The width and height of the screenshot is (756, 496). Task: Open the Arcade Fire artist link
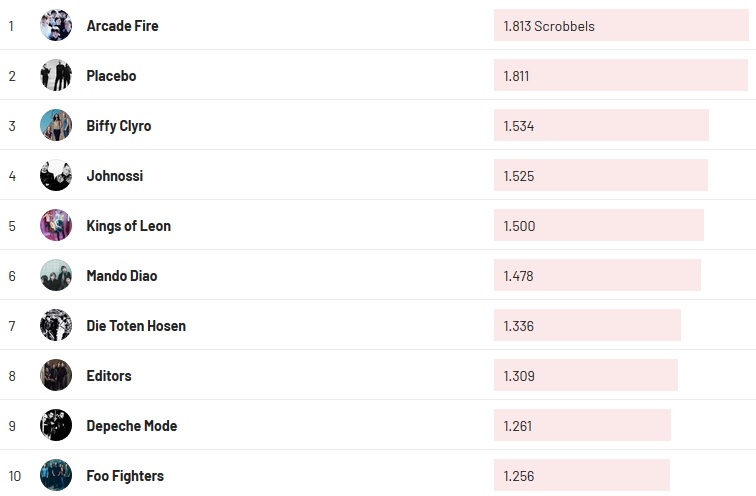pos(122,26)
